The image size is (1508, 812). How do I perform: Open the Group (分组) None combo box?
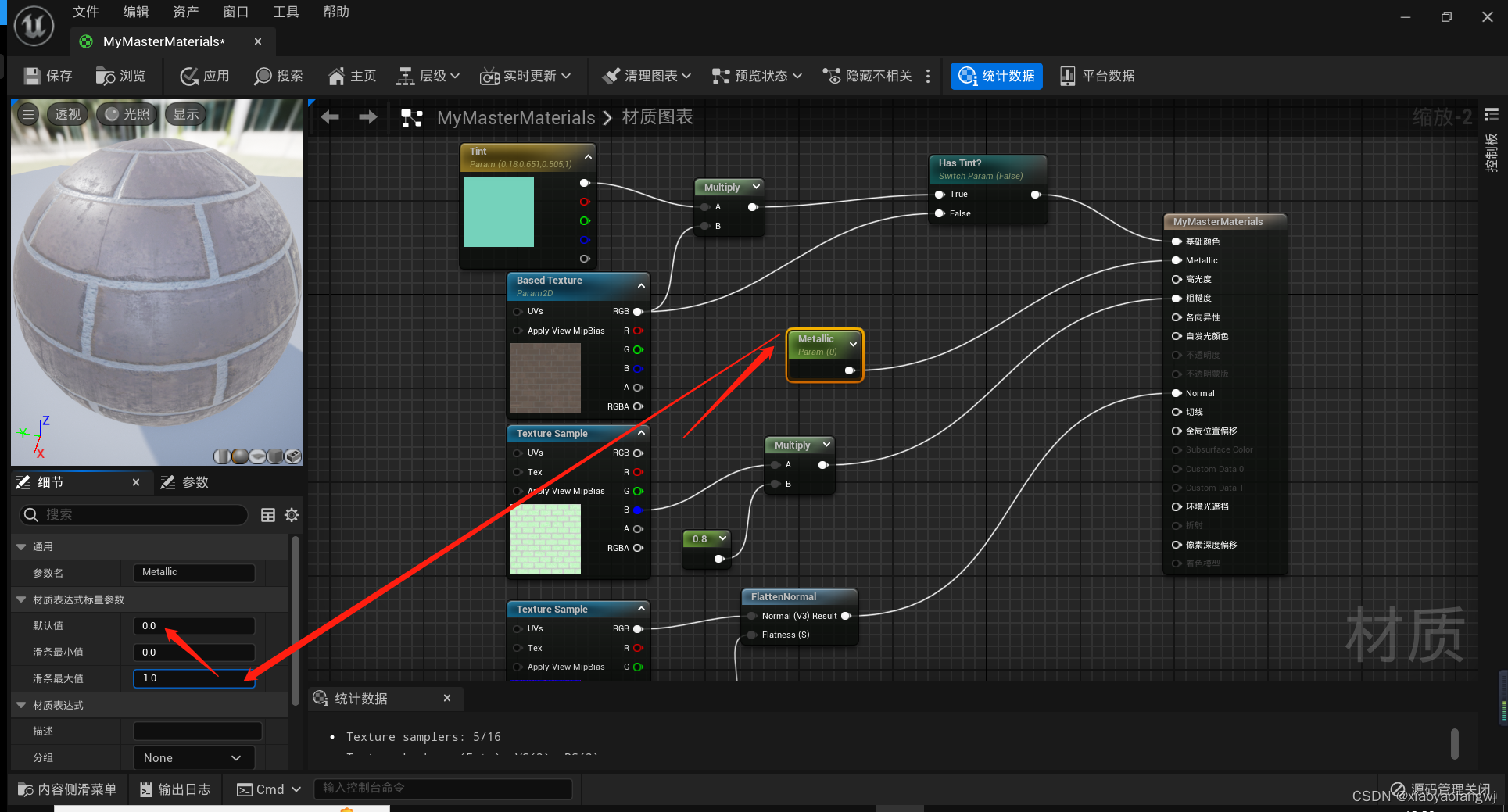[x=194, y=758]
